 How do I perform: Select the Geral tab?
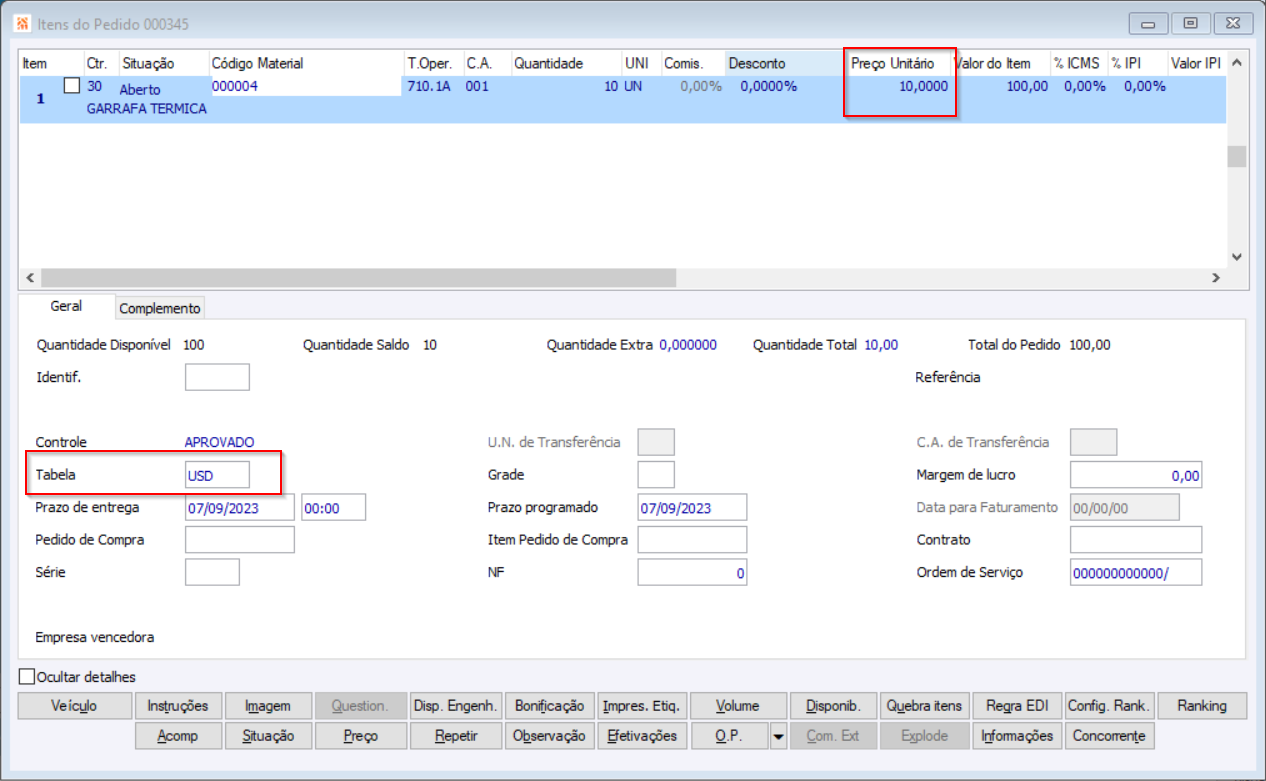66,306
